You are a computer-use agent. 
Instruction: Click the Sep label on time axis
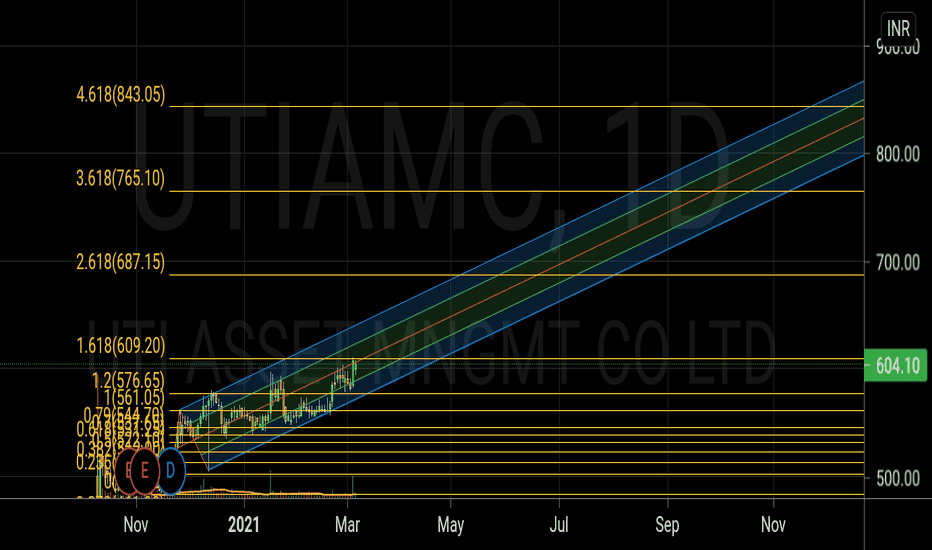pos(667,524)
